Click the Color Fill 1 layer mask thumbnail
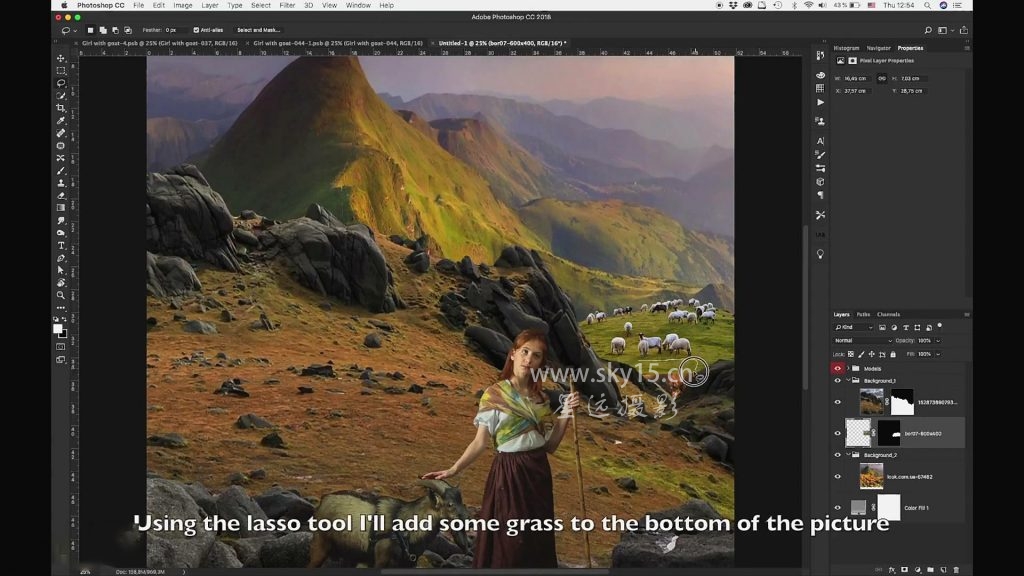This screenshot has height=576, width=1024. (889, 507)
